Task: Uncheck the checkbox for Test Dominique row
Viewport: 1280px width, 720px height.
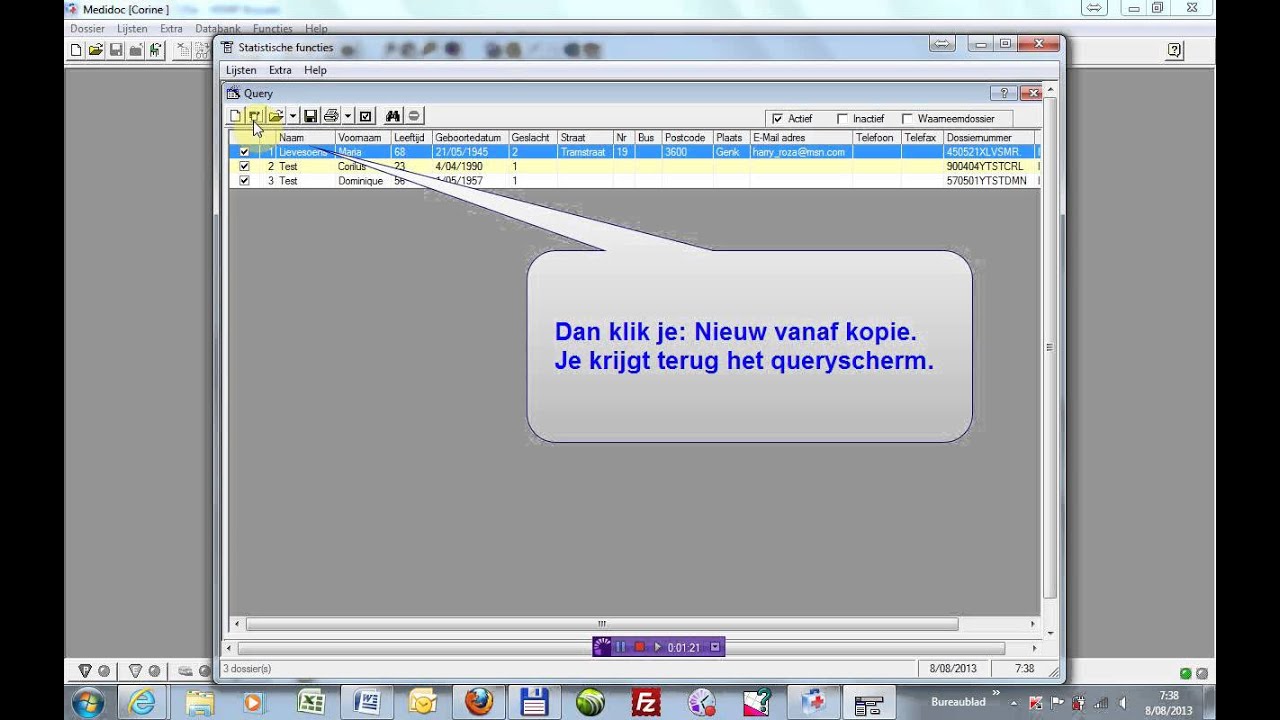Action: point(244,181)
